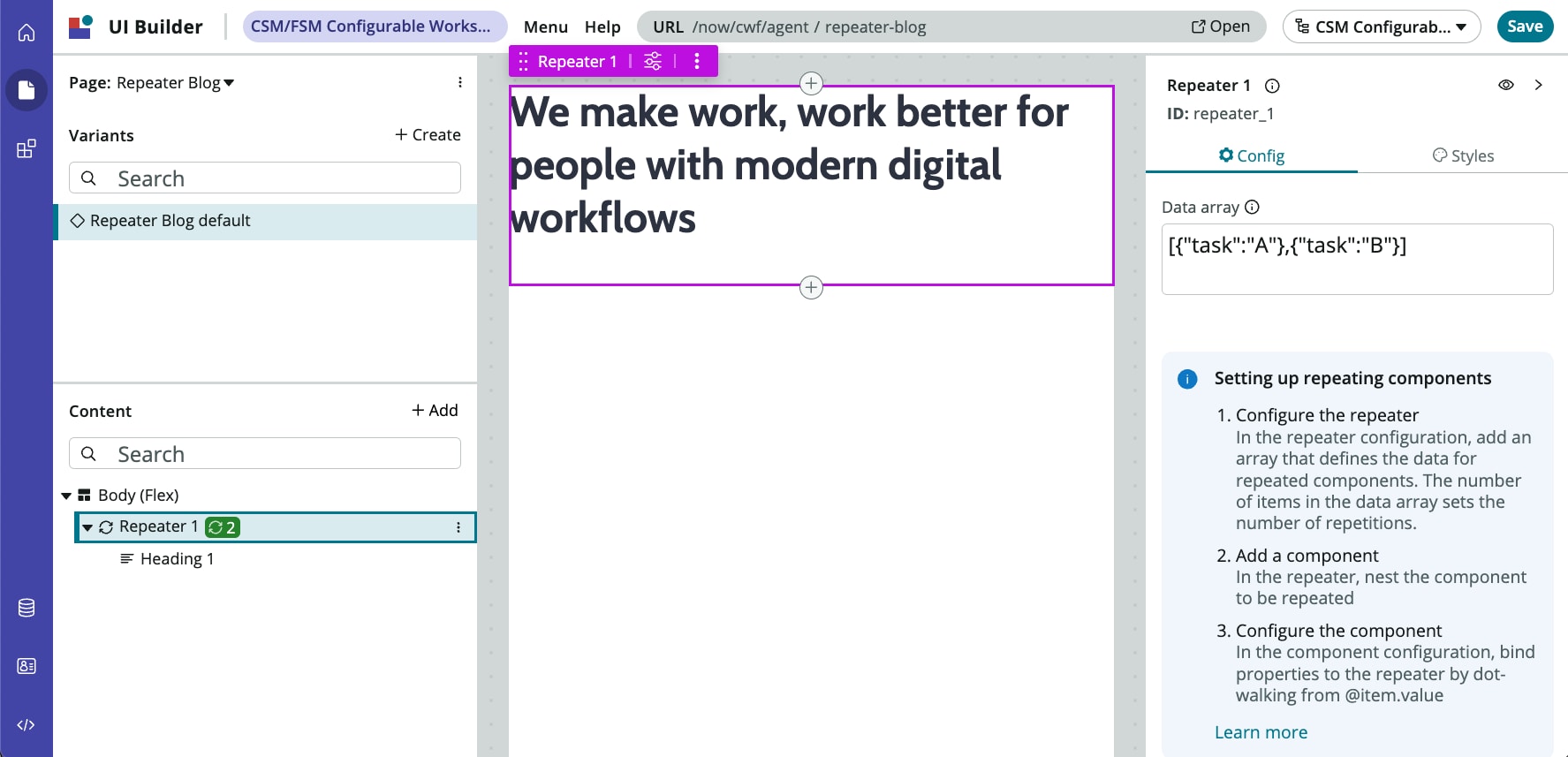Click the Variants search field
1568x757 pixels.
[x=265, y=178]
